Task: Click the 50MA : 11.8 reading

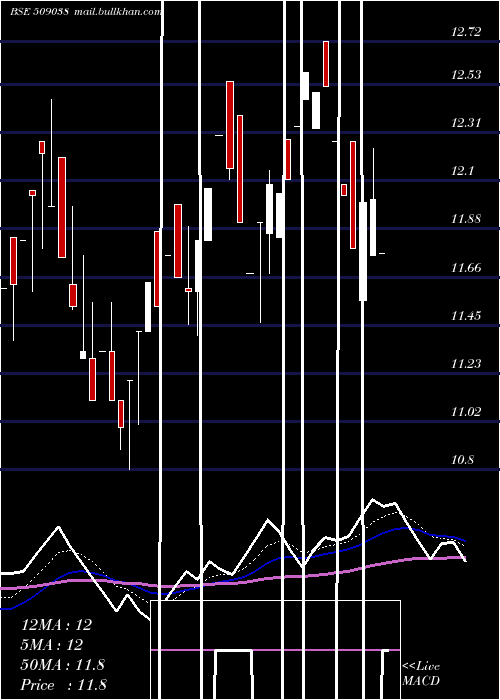Action: point(62,665)
